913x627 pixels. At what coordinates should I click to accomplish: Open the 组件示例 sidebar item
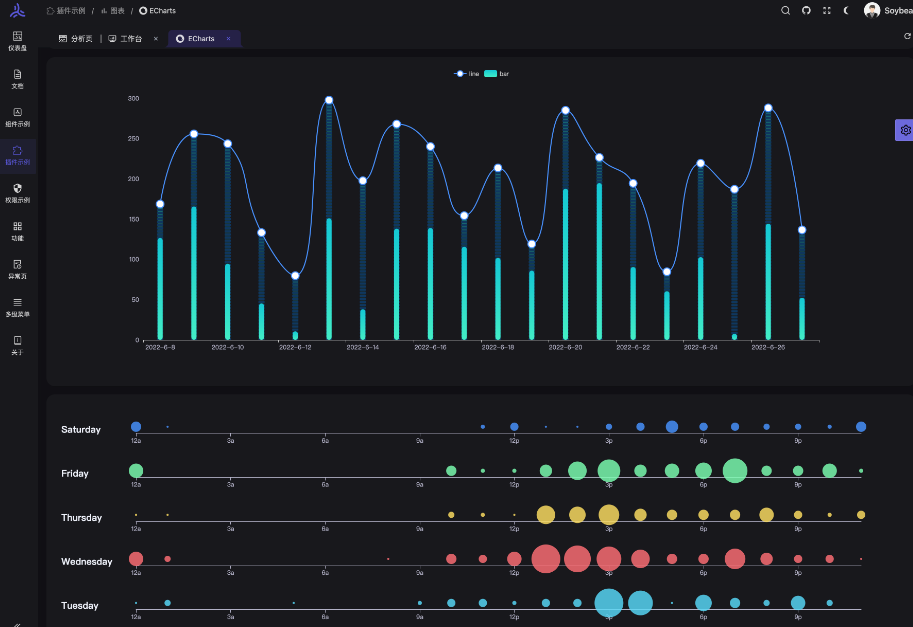coord(17,117)
